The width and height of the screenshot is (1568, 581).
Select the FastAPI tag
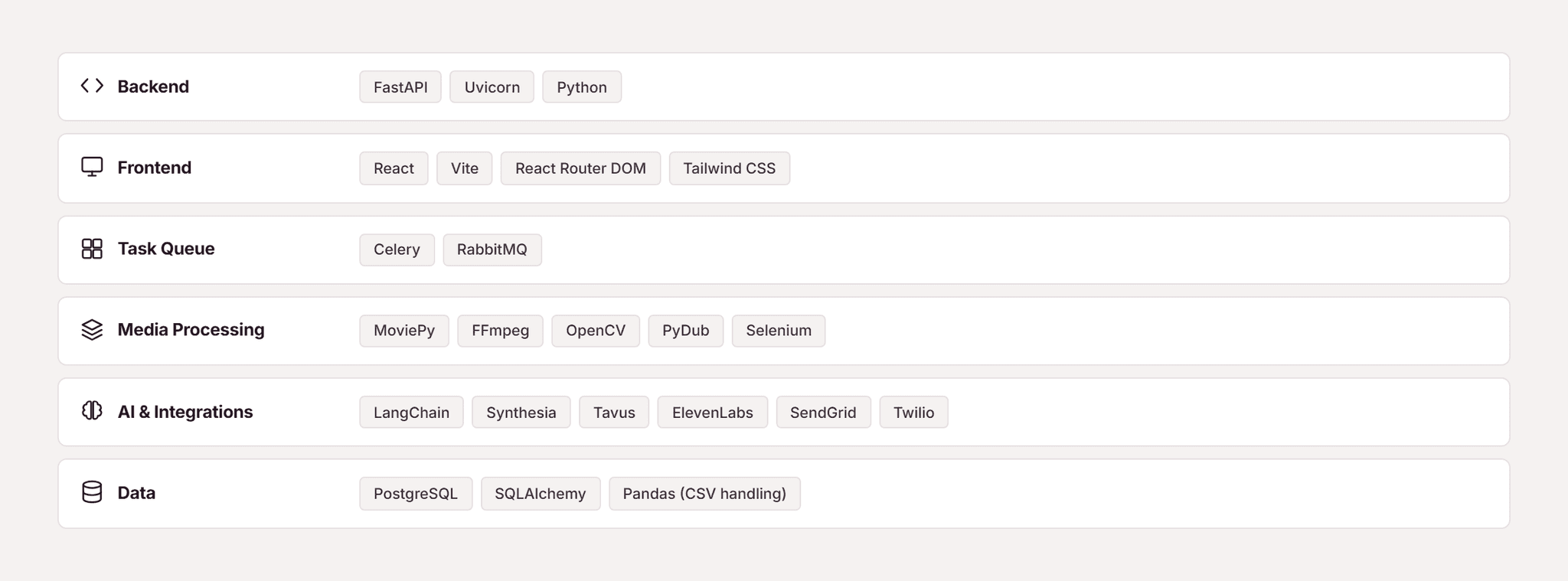(x=400, y=87)
